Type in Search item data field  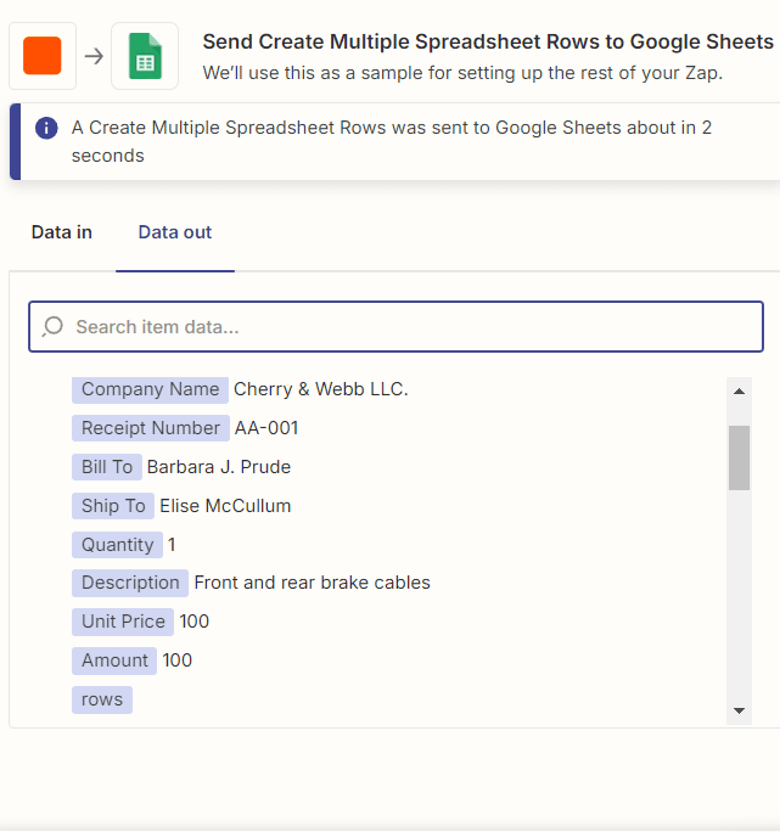[x=410, y=327]
